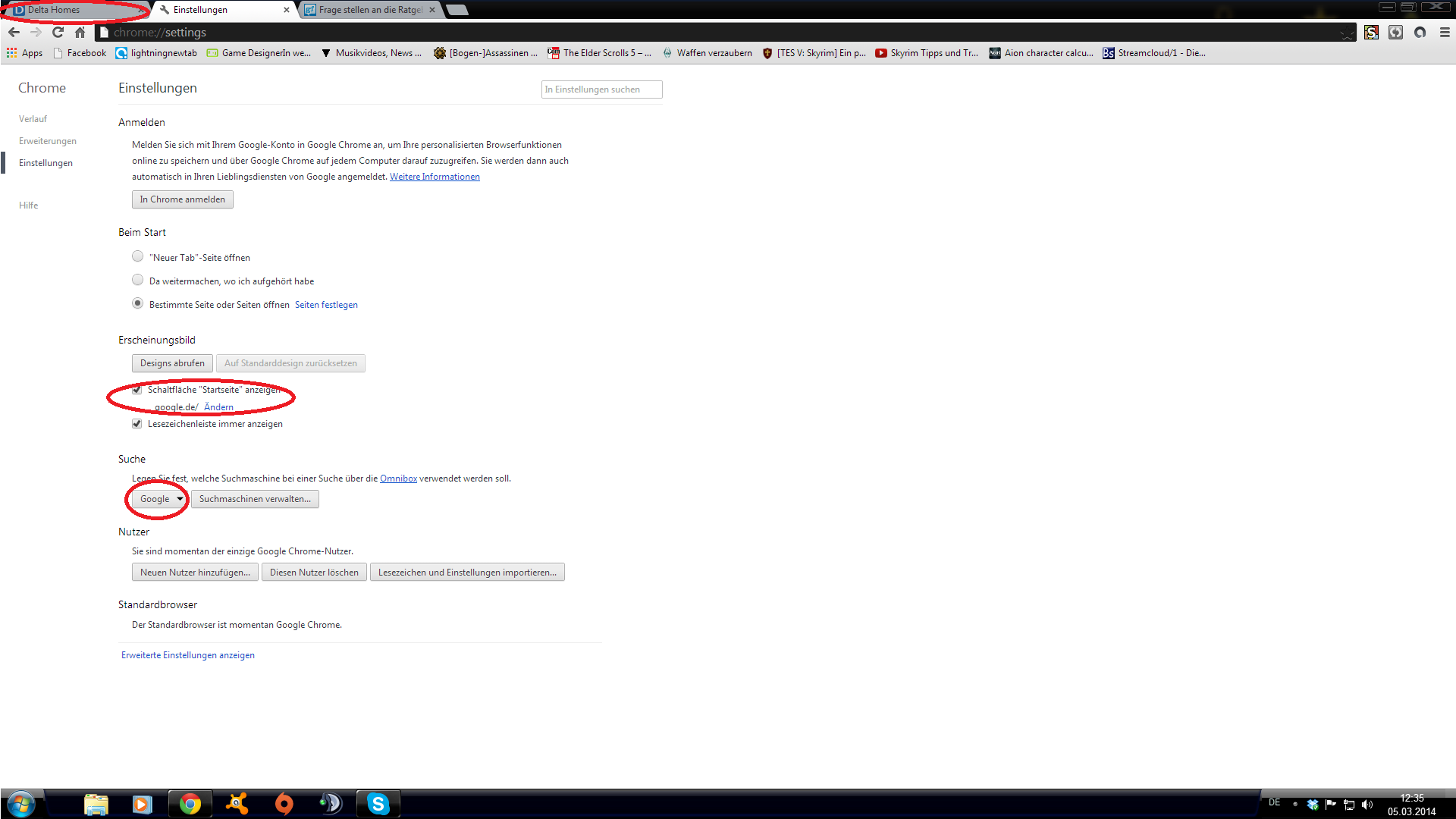The height and width of the screenshot is (819, 1456).
Task: Open Verlauf in the Chrome sidebar
Action: click(33, 119)
